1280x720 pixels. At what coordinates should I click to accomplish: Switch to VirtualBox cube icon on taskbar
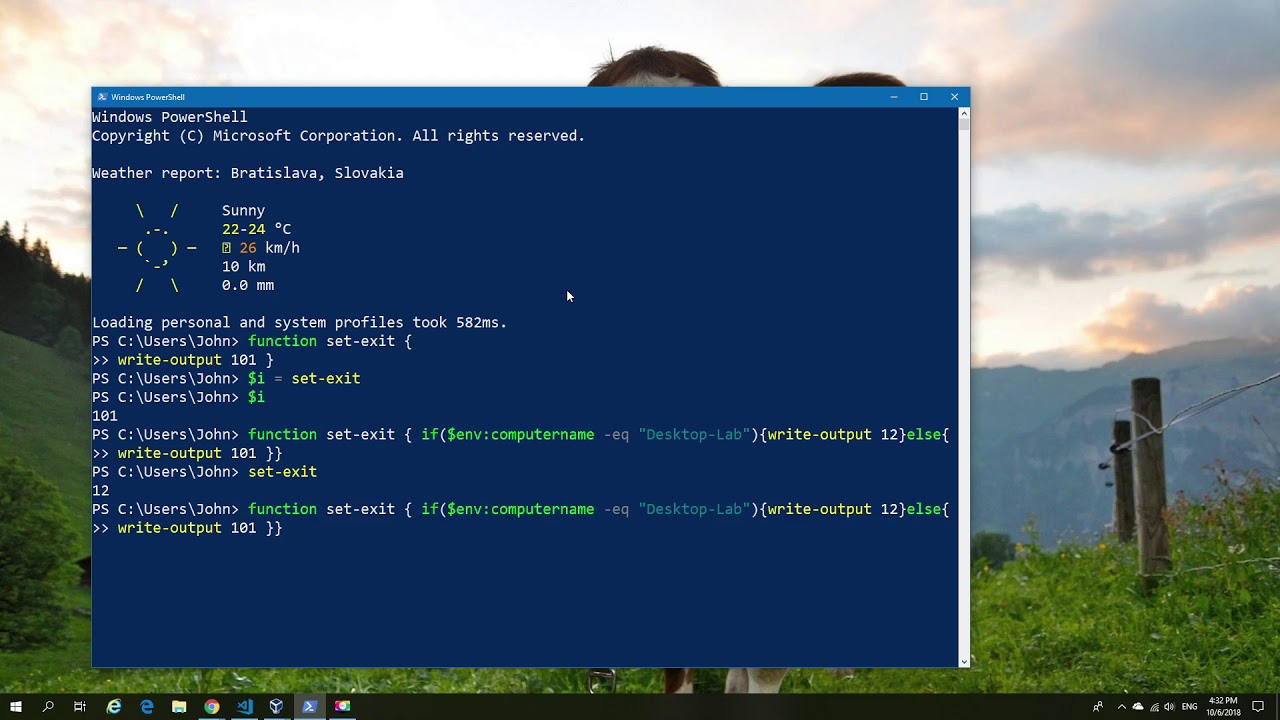pos(277,706)
